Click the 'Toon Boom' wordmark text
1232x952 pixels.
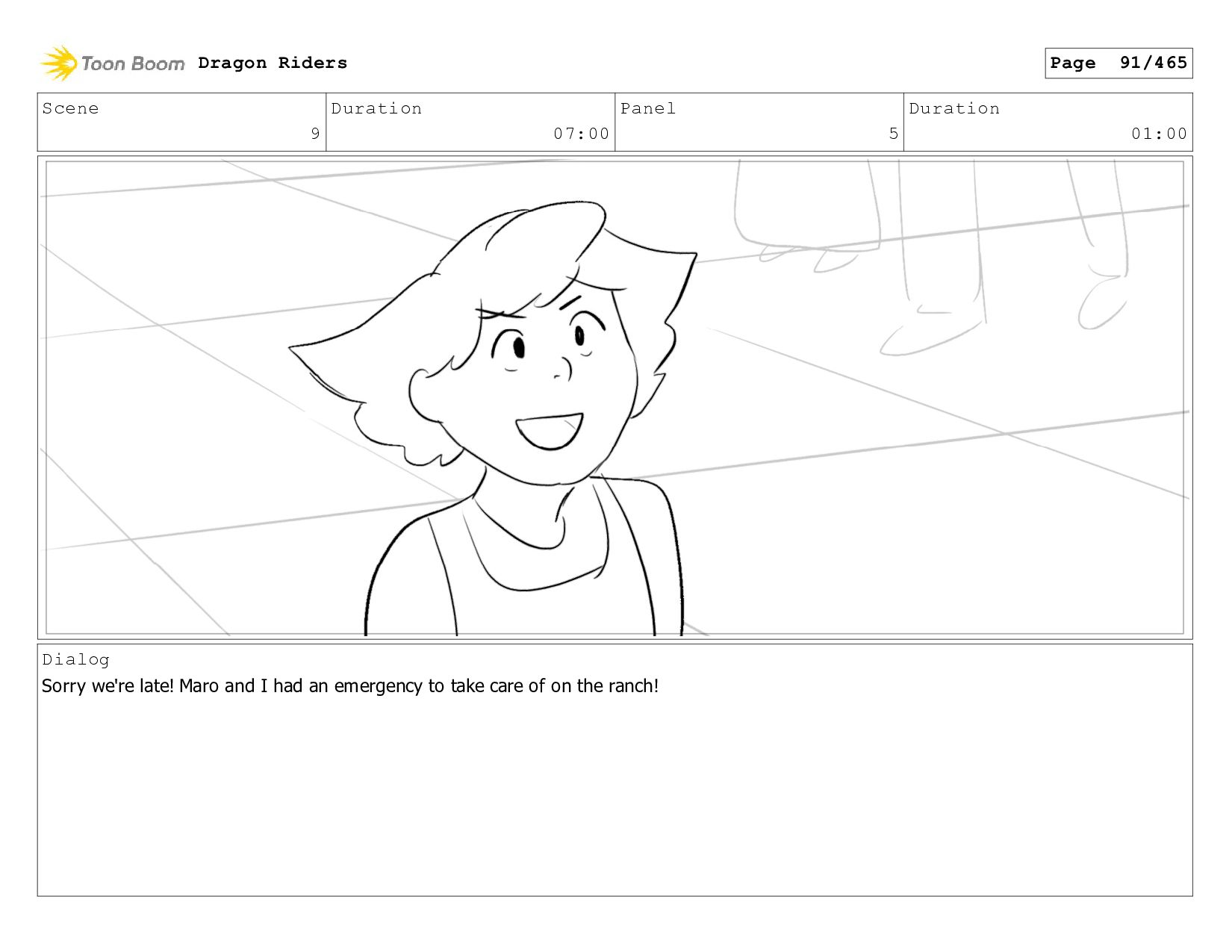(133, 64)
